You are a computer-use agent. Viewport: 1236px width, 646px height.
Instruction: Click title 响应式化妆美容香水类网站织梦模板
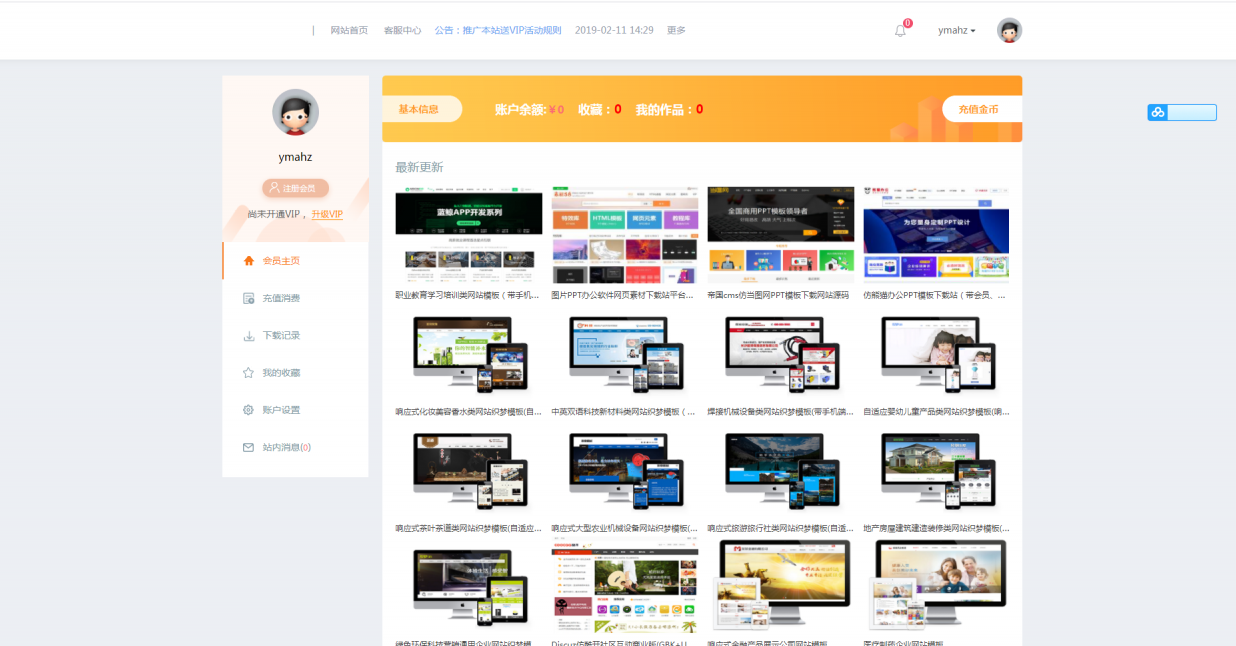tap(469, 411)
